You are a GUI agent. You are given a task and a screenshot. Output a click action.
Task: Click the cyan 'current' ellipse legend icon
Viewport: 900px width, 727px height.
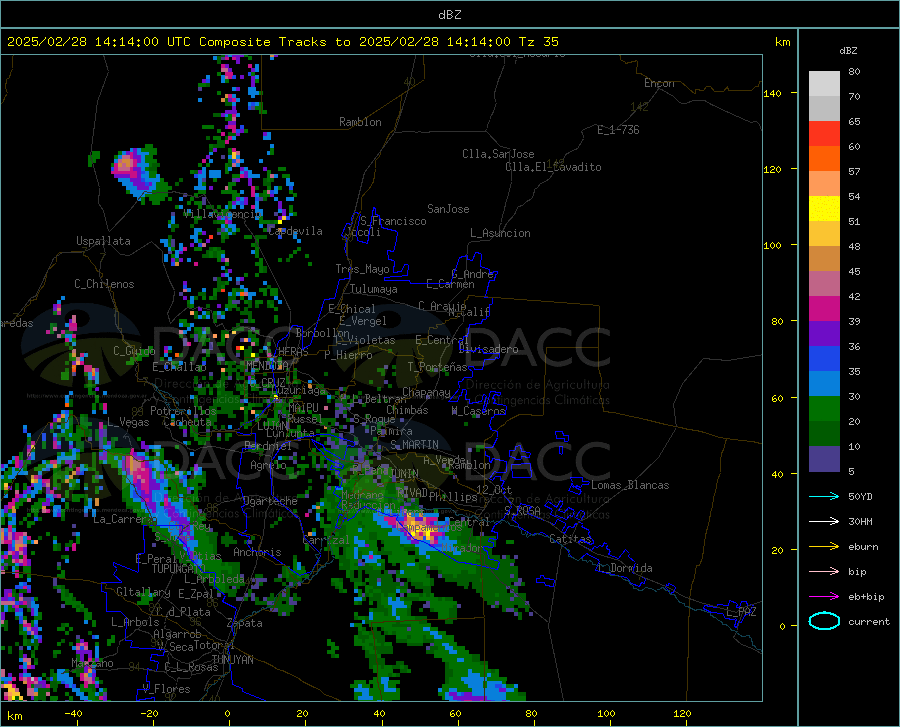pyautogui.click(x=824, y=621)
